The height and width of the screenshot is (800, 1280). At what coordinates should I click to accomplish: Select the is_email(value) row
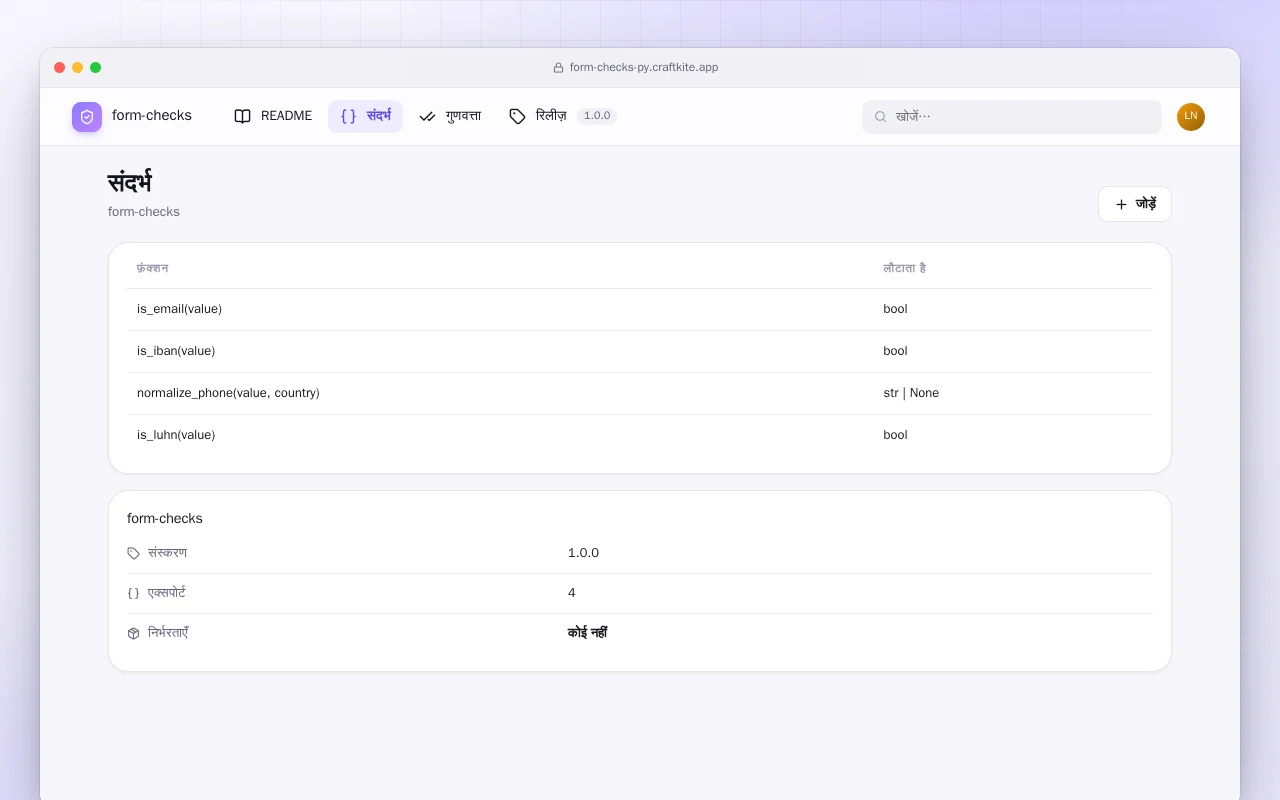pos(640,309)
